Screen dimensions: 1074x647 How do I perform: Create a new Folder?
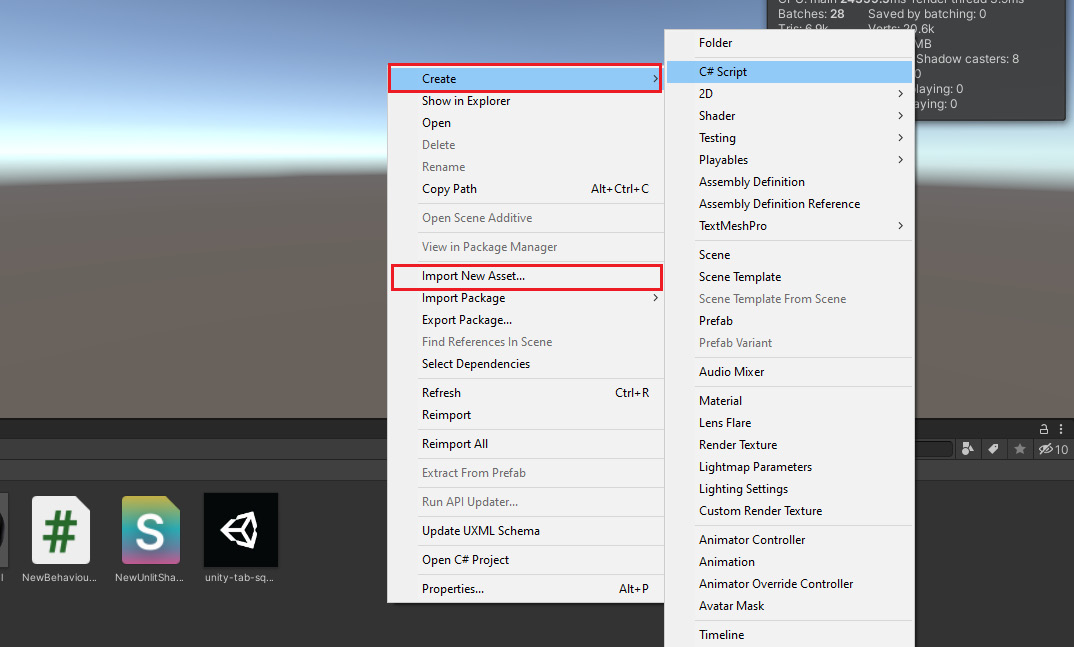click(789, 43)
